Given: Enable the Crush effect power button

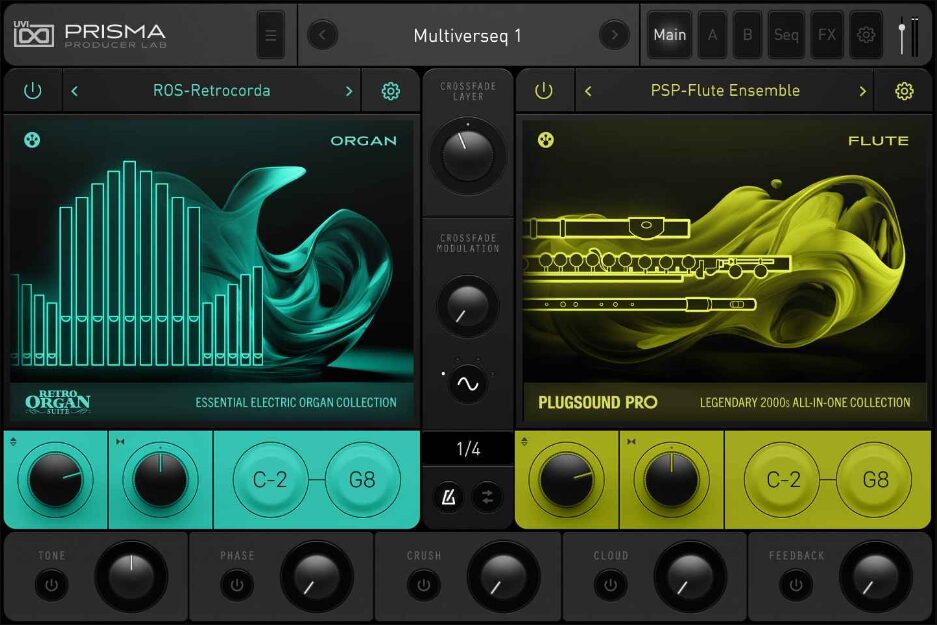Looking at the screenshot, I should [422, 583].
